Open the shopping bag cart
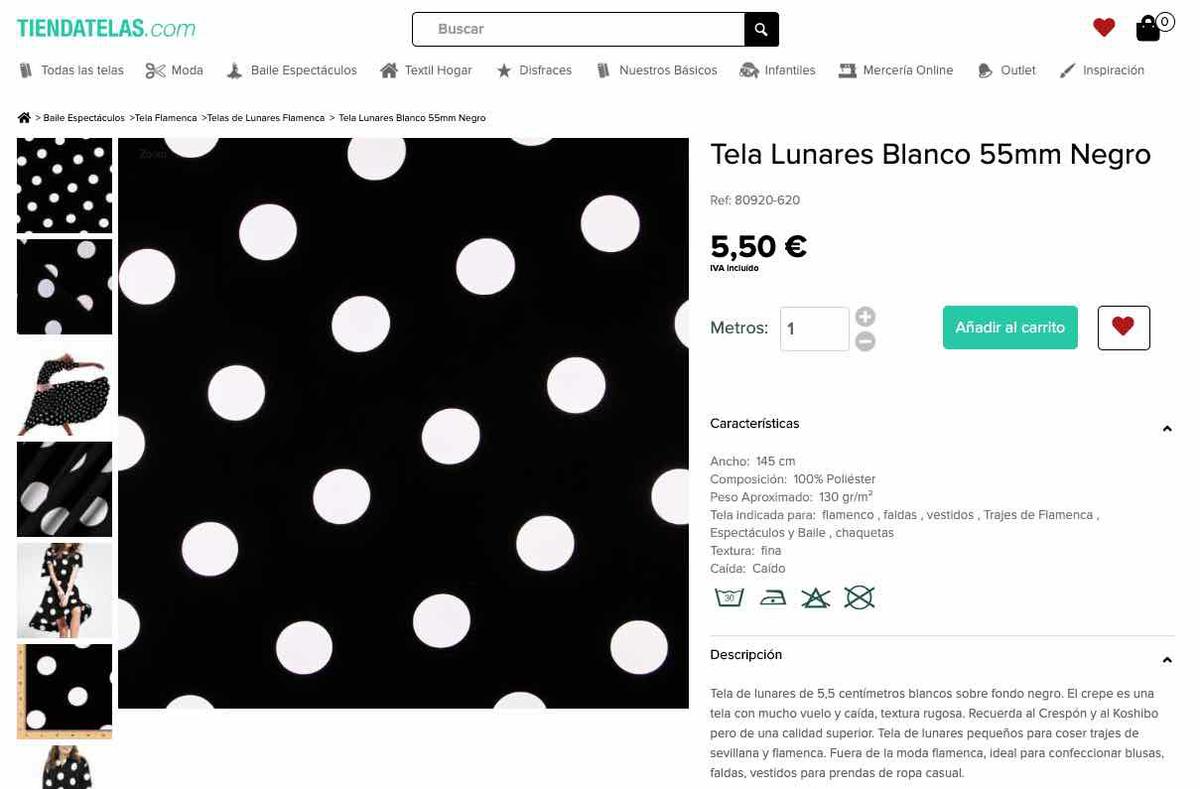This screenshot has width=1200, height=789. pyautogui.click(x=1149, y=28)
